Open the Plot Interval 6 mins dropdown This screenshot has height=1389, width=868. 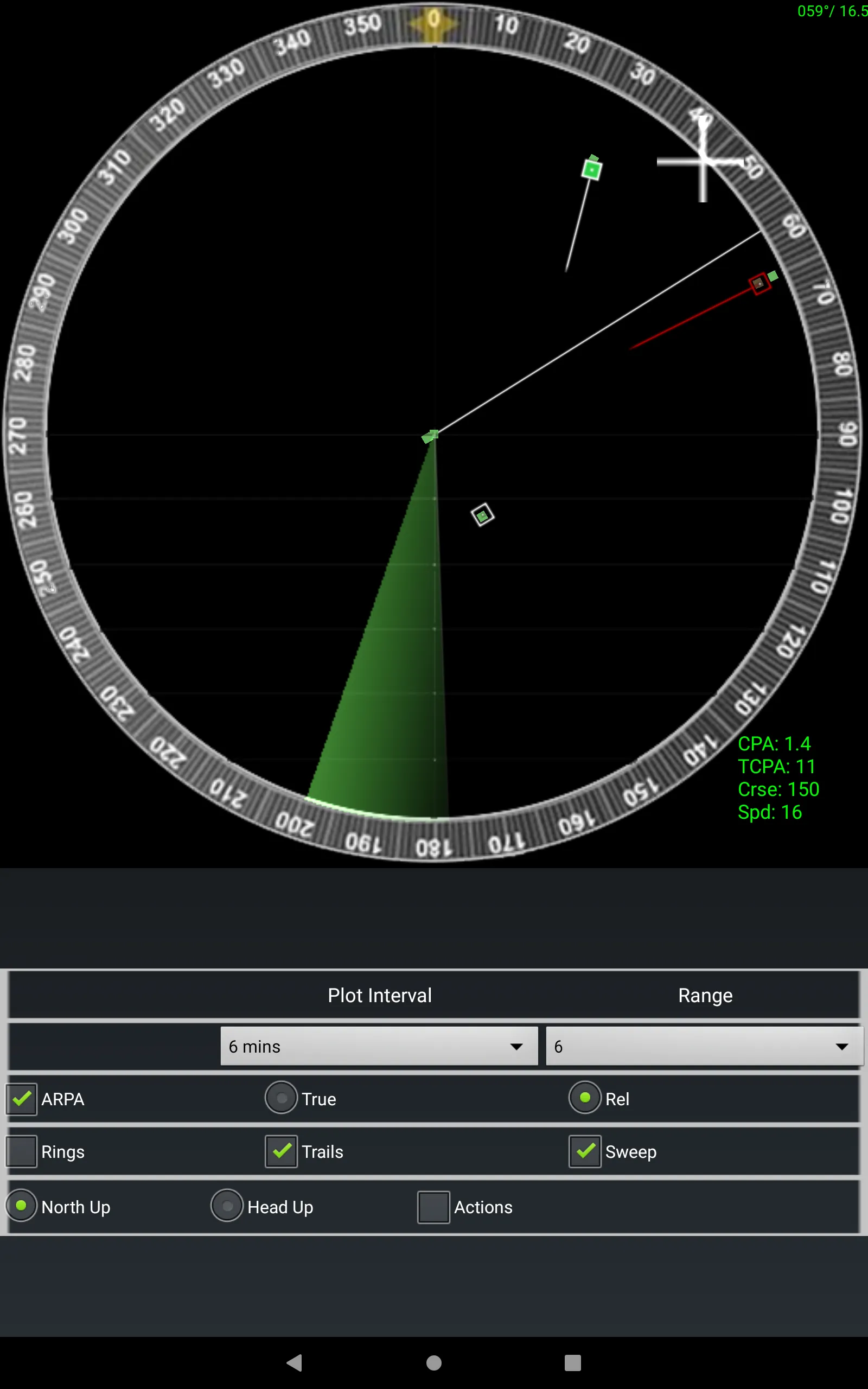tap(379, 1046)
